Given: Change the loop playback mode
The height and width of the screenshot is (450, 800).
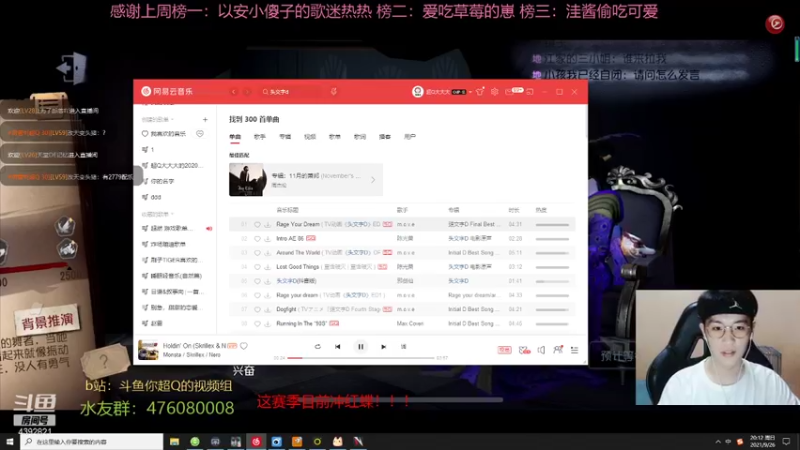Looking at the screenshot, I should [x=317, y=347].
